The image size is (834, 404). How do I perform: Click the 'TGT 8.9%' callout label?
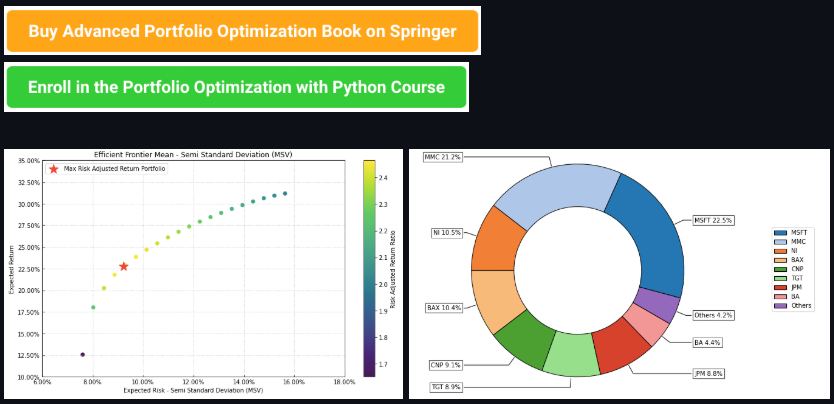pyautogui.click(x=444, y=387)
